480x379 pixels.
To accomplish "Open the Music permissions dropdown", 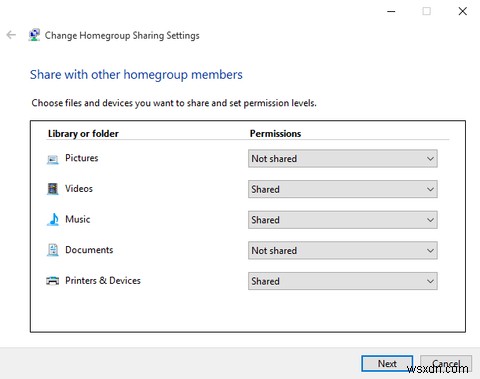I will [343, 220].
